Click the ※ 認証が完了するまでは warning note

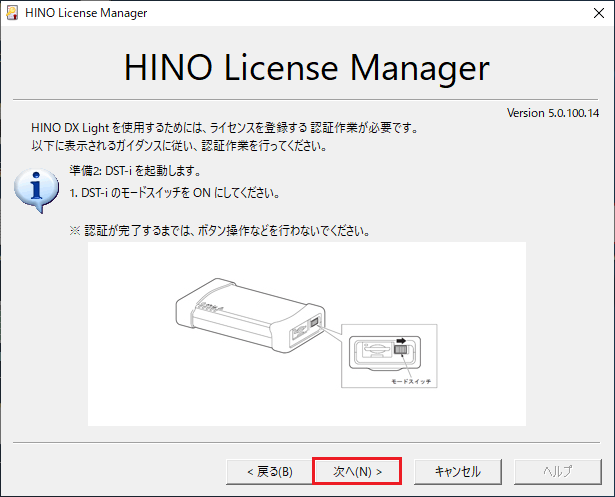tap(220, 231)
